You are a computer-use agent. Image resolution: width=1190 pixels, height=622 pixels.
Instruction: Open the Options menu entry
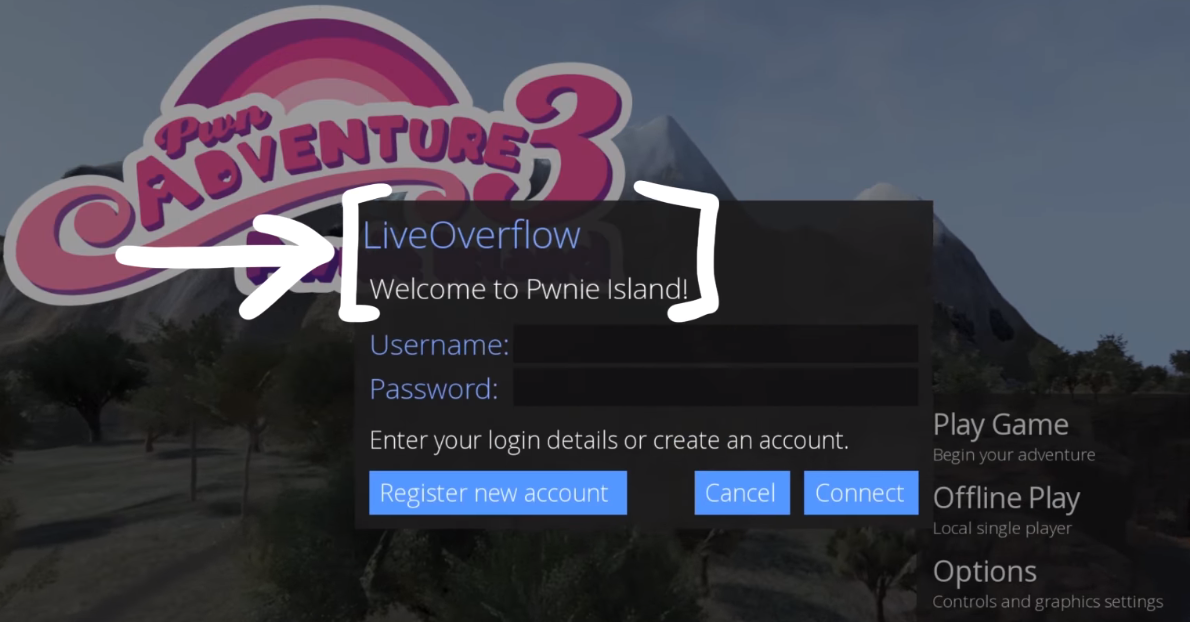(984, 571)
